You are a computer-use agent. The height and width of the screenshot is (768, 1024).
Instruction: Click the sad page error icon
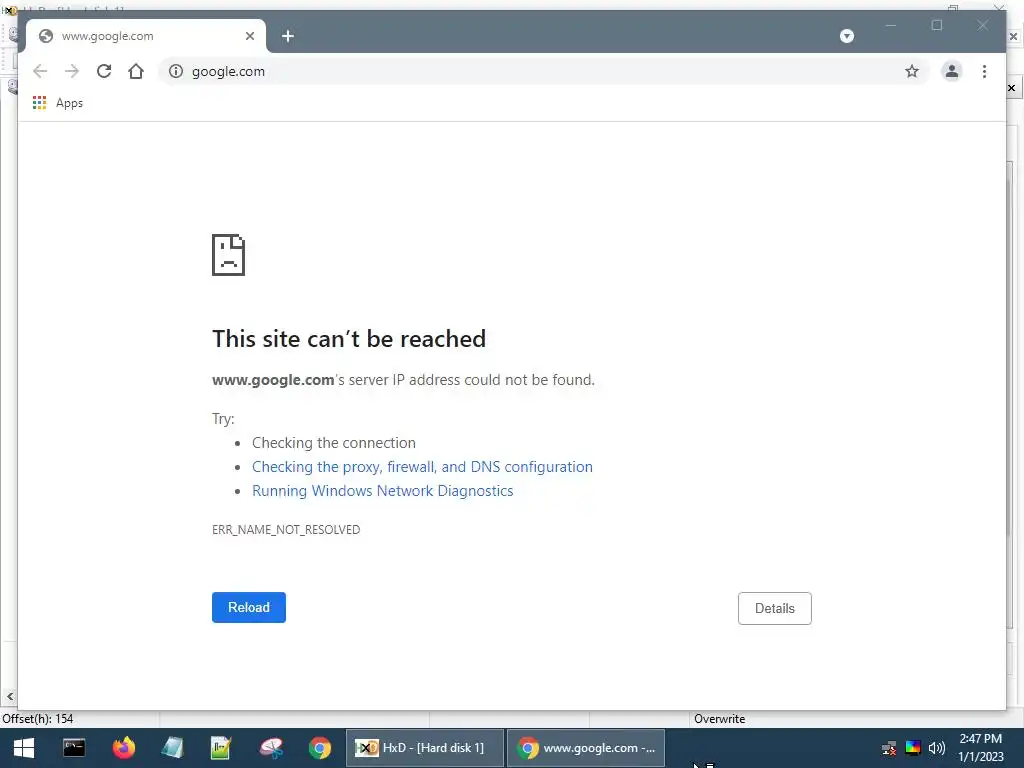pos(229,255)
